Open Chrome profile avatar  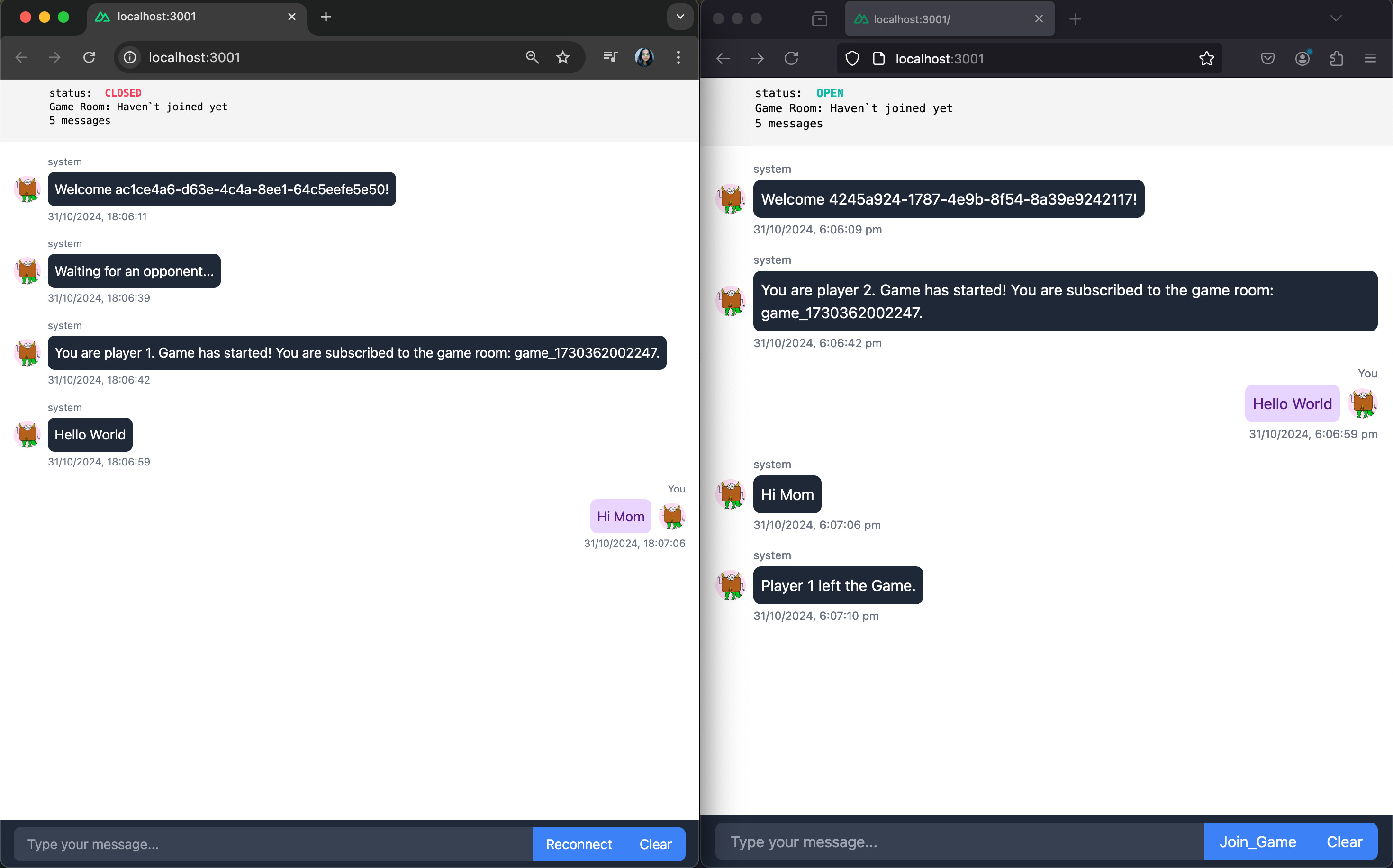tap(644, 57)
